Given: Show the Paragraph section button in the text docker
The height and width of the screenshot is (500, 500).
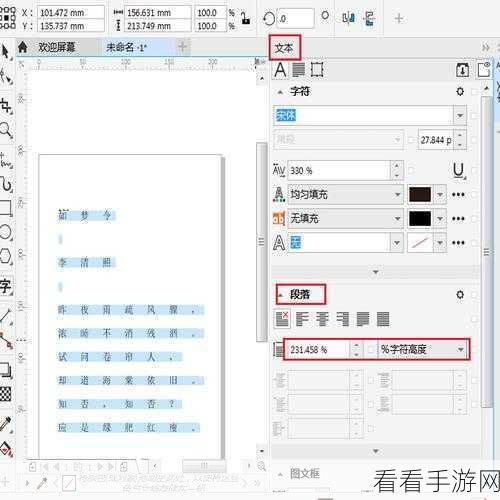Looking at the screenshot, I should pos(299,70).
